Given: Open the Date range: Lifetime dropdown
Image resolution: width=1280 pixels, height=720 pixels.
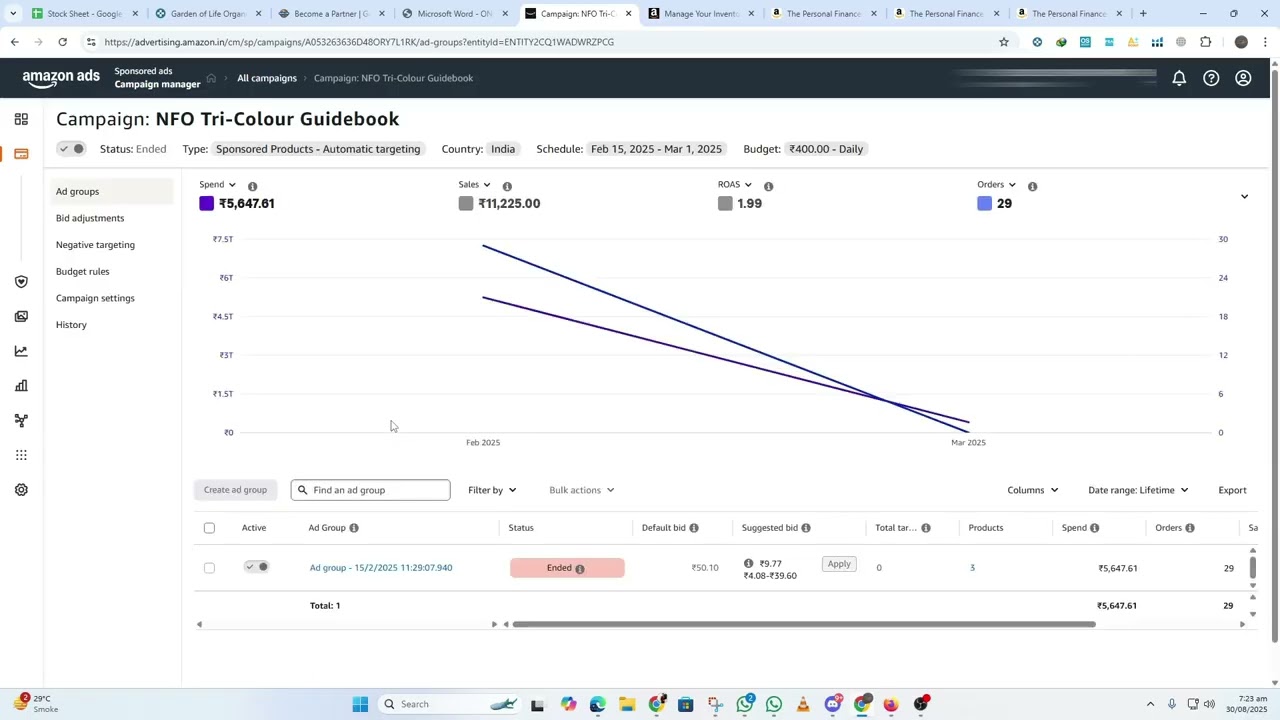Looking at the screenshot, I should tap(1138, 490).
